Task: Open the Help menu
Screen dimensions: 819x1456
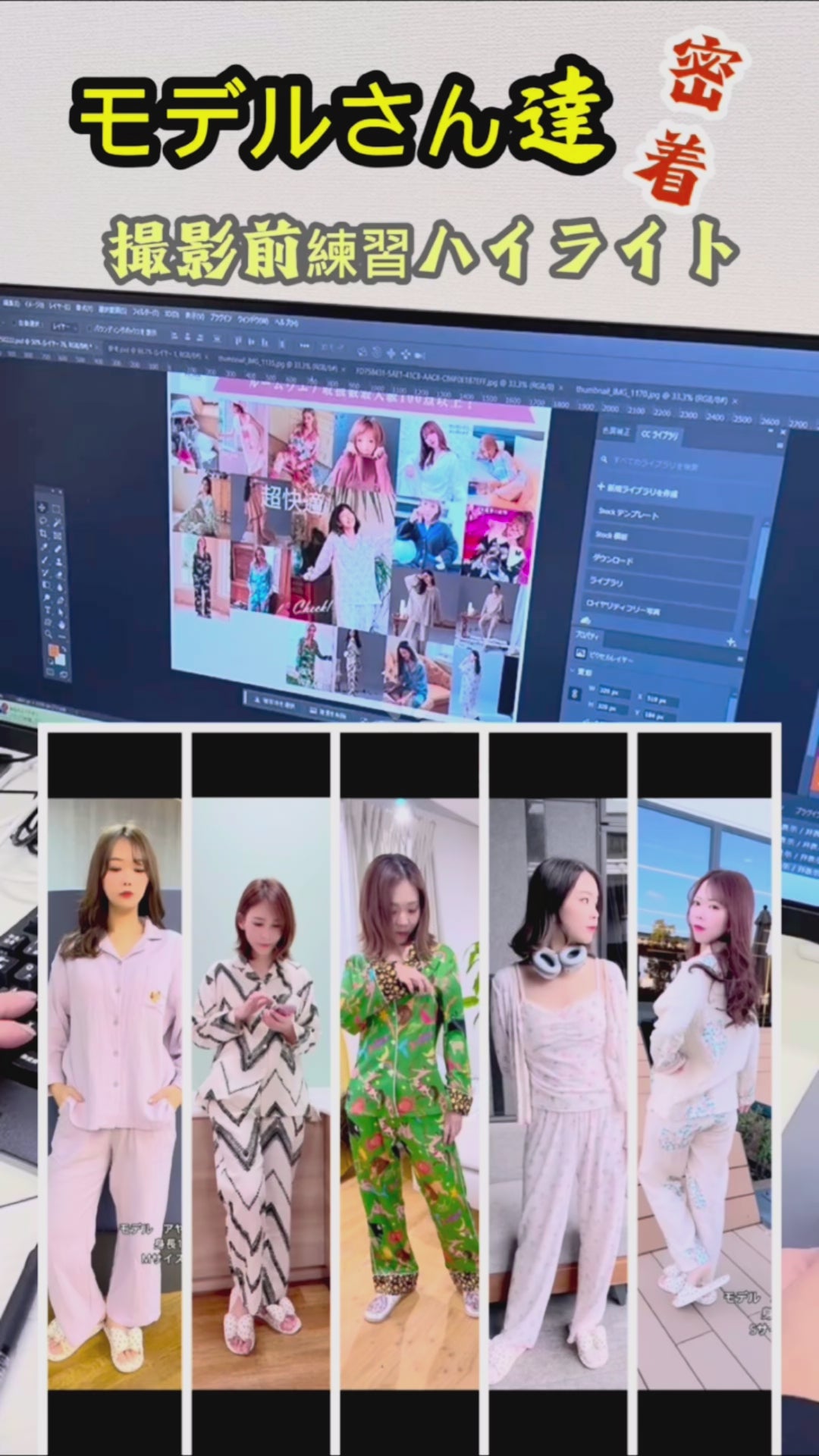Action: click(x=287, y=322)
